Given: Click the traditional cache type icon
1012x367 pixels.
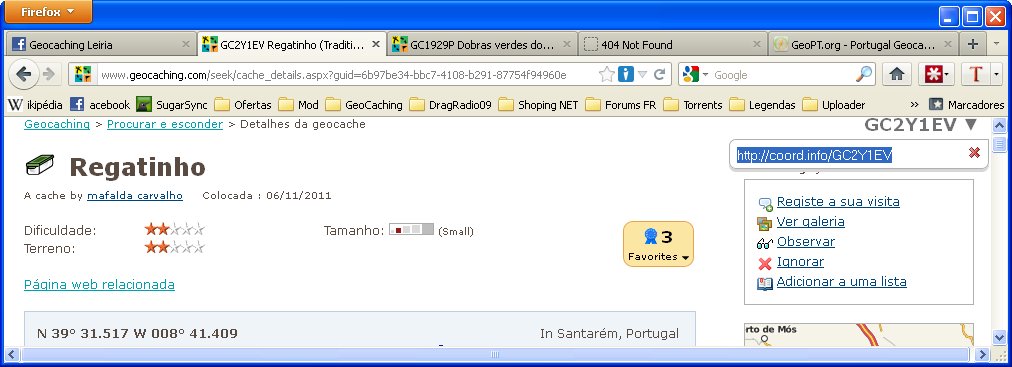Looking at the screenshot, I should click(40, 165).
